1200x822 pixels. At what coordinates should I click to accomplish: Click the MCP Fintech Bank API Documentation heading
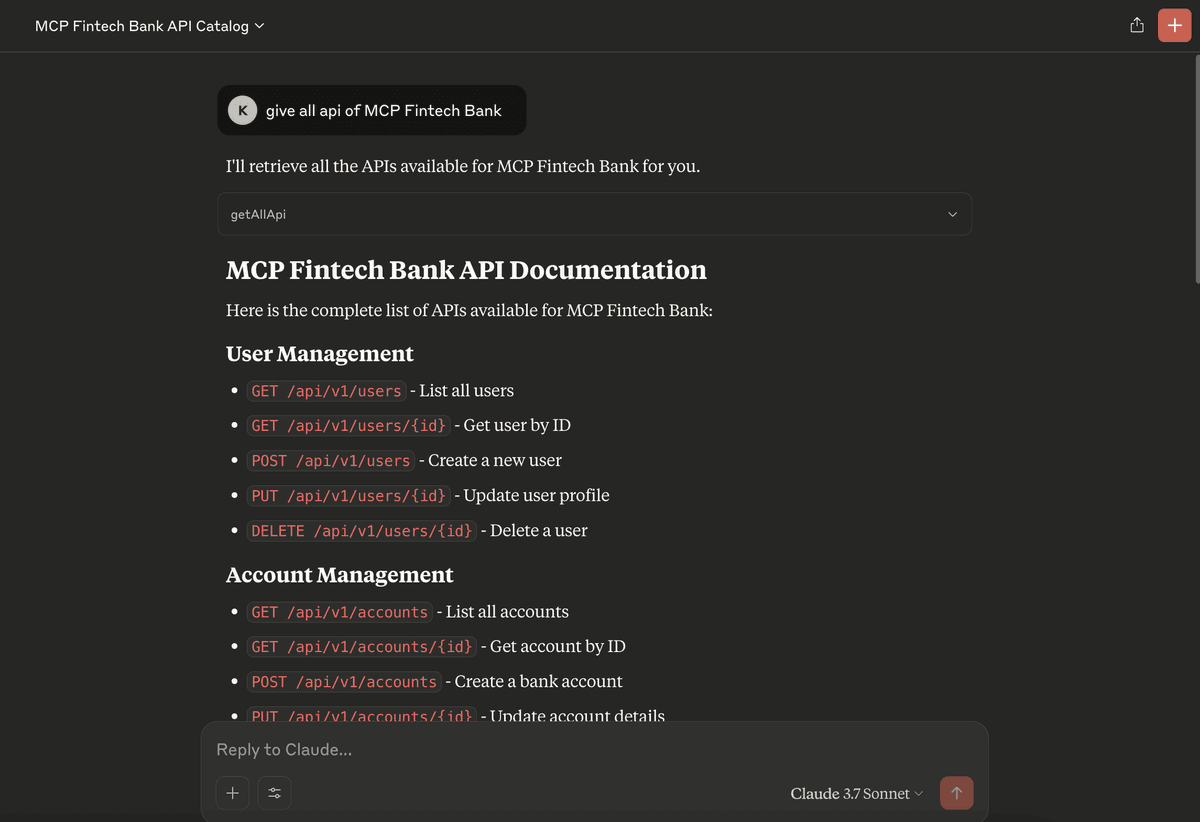click(x=466, y=270)
